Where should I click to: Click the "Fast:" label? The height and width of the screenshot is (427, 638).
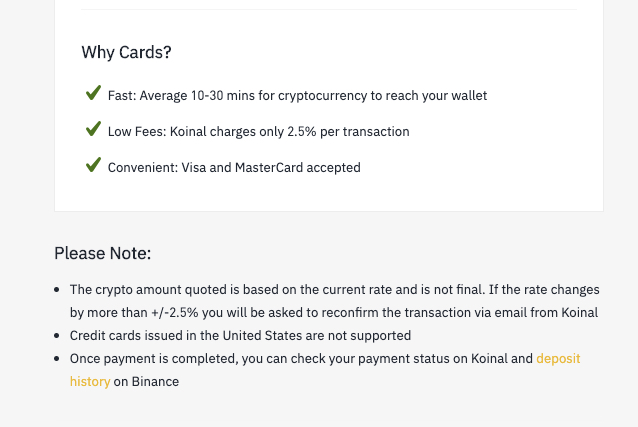122,96
